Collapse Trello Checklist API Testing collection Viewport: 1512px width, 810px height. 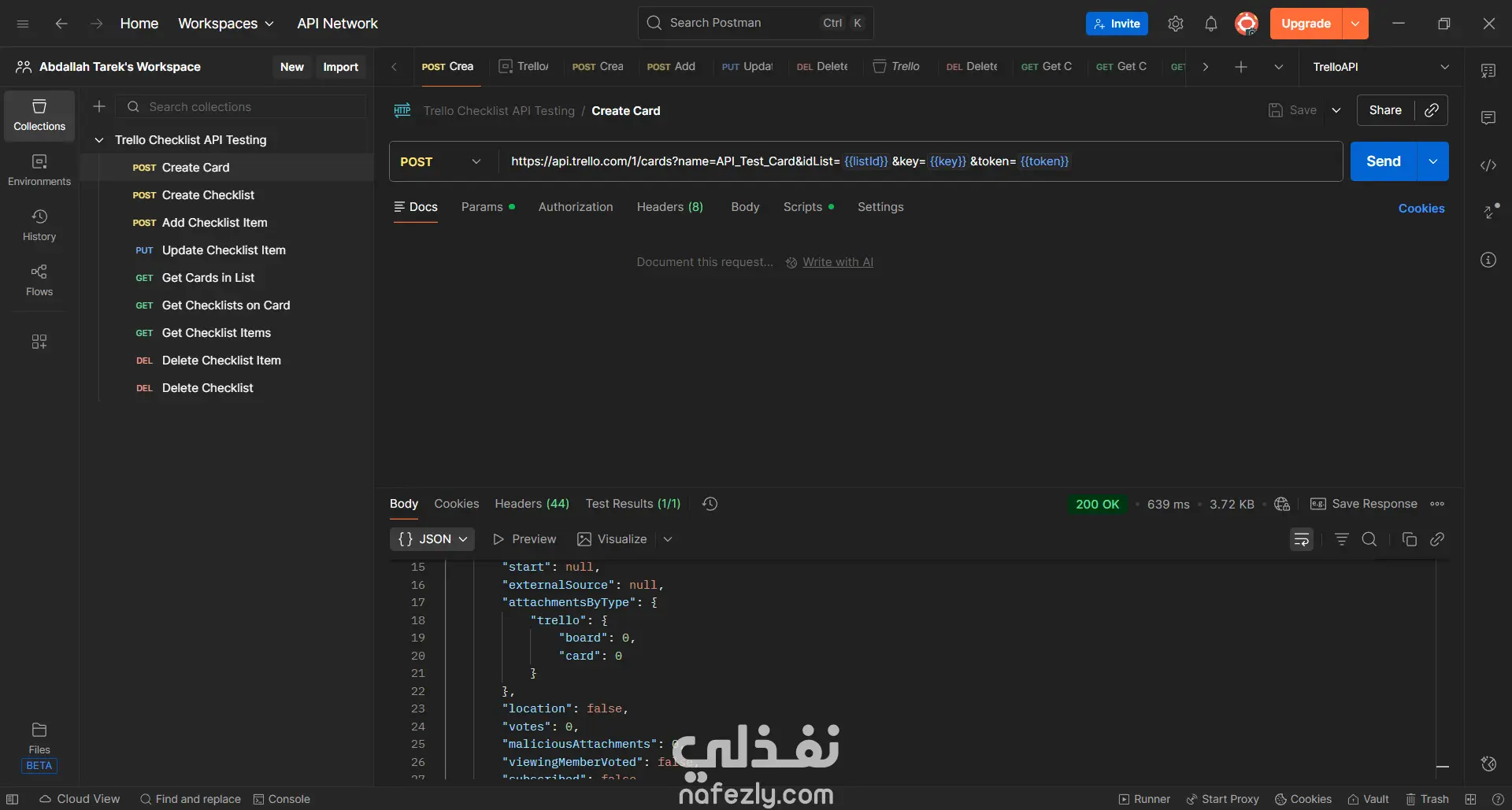click(x=99, y=140)
